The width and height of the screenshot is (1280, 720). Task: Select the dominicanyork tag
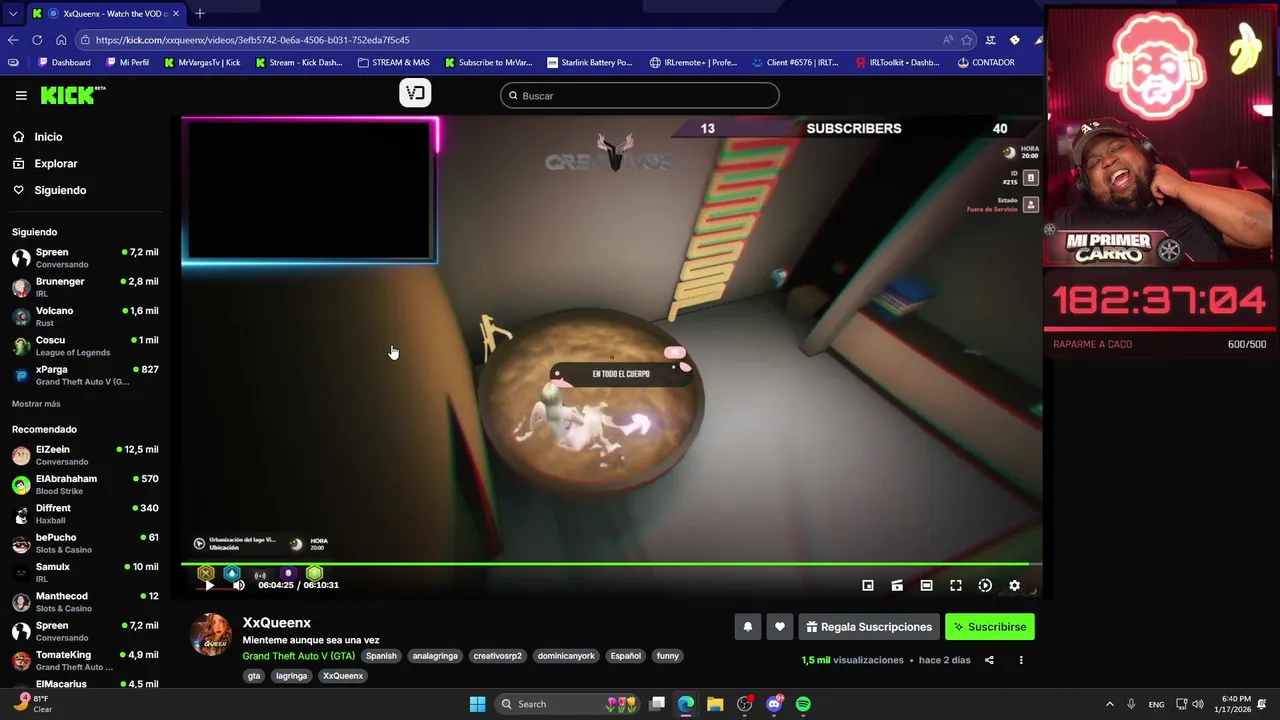click(566, 656)
